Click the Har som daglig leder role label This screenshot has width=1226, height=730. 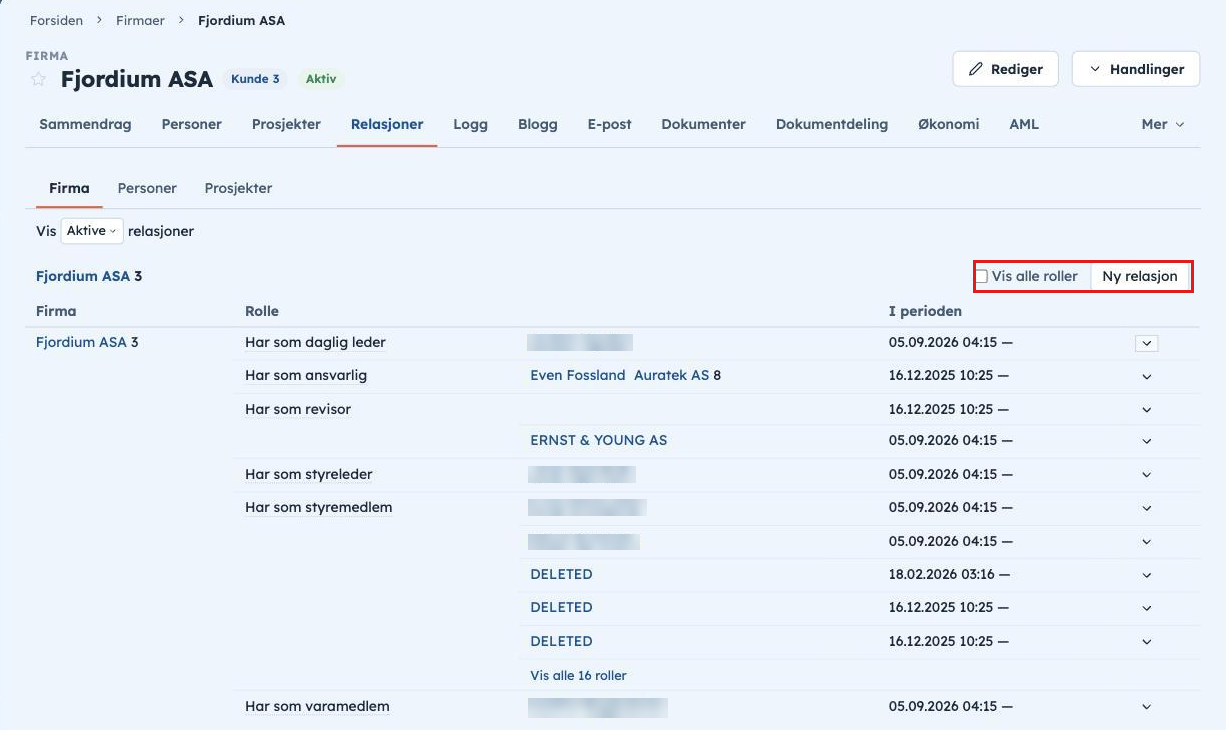(x=315, y=342)
